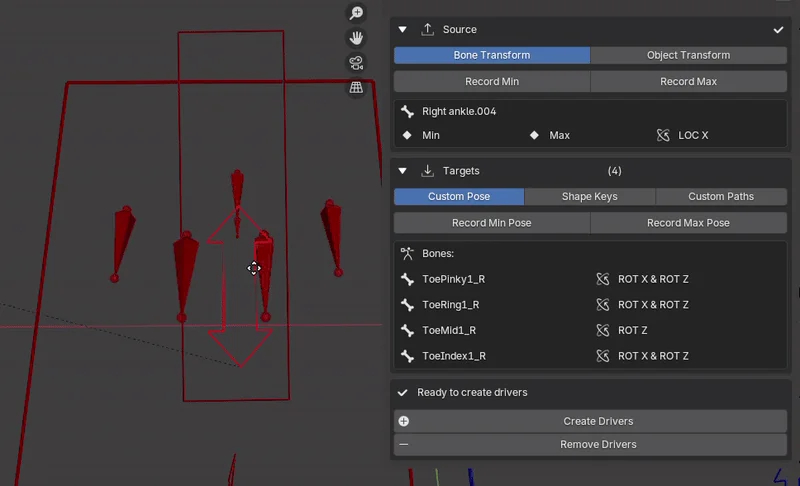Image resolution: width=800 pixels, height=486 pixels.
Task: Collapse the Source panel
Action: pos(403,30)
